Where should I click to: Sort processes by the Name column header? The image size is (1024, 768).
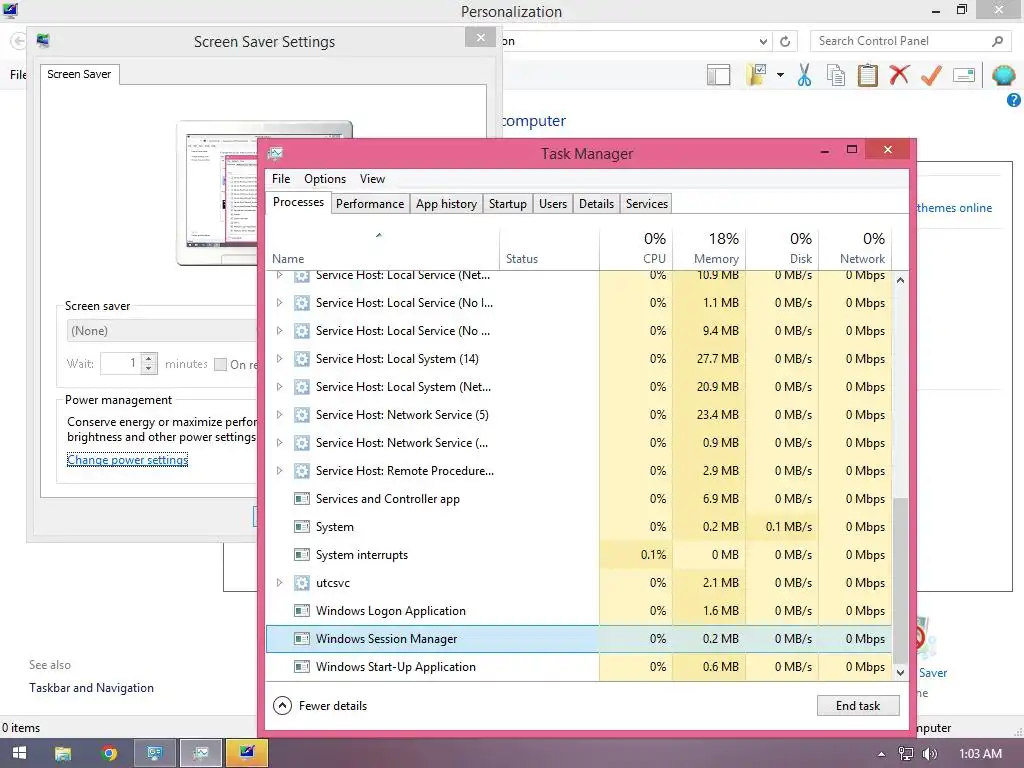point(383,248)
